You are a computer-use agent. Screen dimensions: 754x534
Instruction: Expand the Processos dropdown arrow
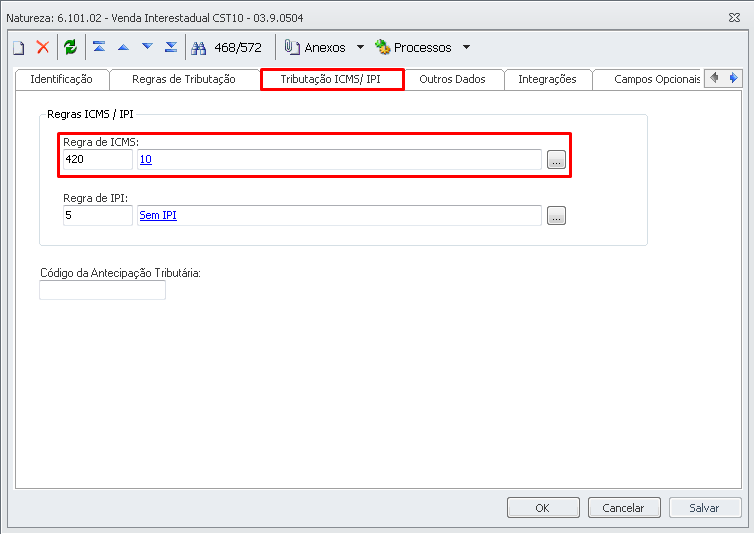[466, 47]
